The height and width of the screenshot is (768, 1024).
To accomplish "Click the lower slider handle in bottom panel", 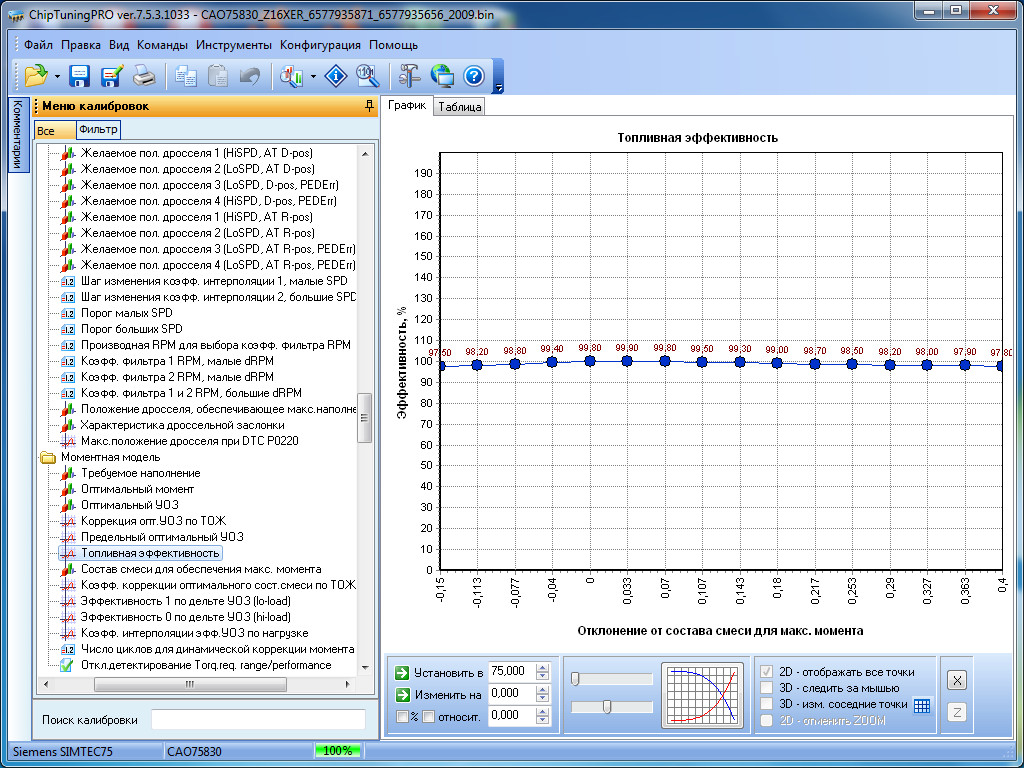I will (606, 707).
